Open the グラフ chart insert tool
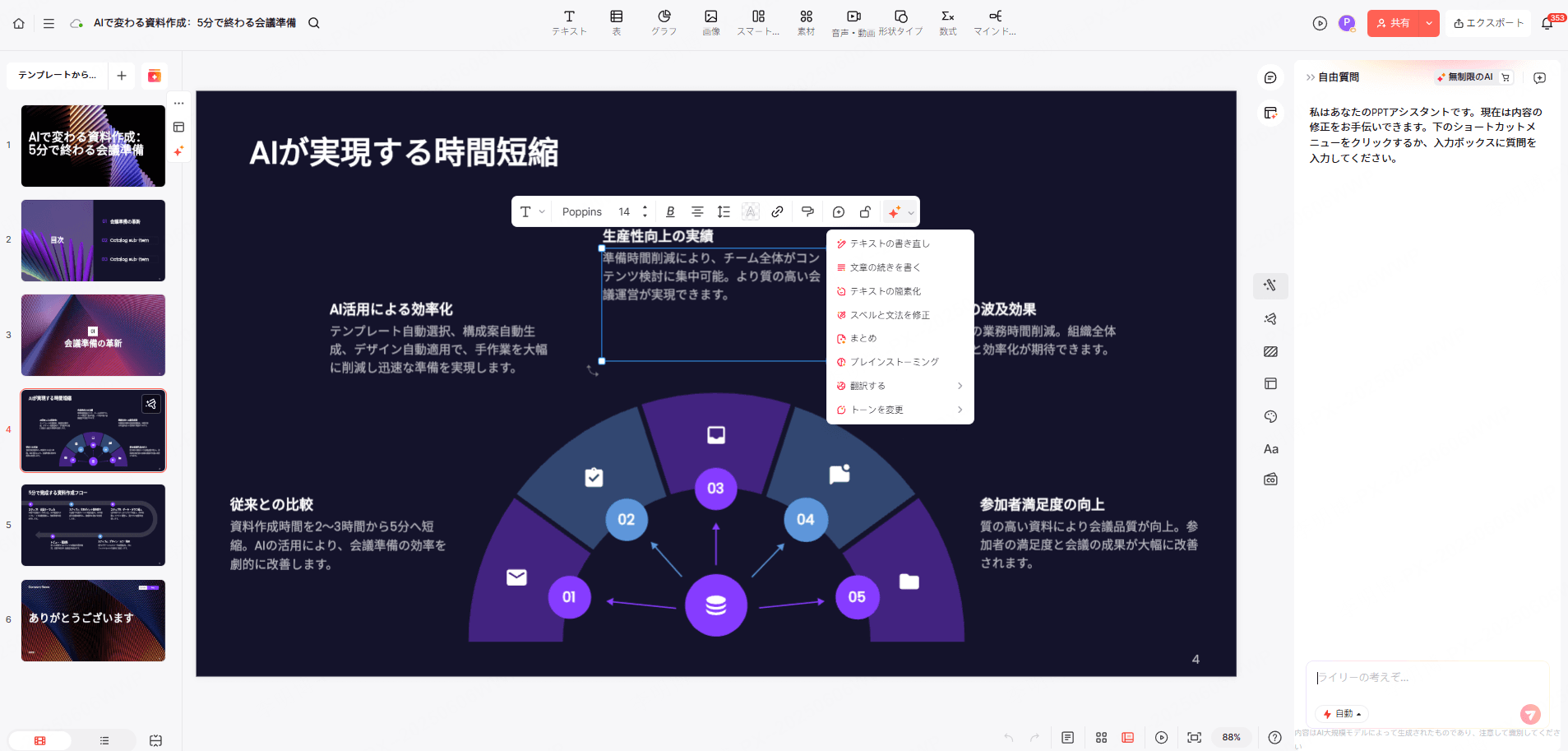This screenshot has height=751, width=1568. click(664, 22)
